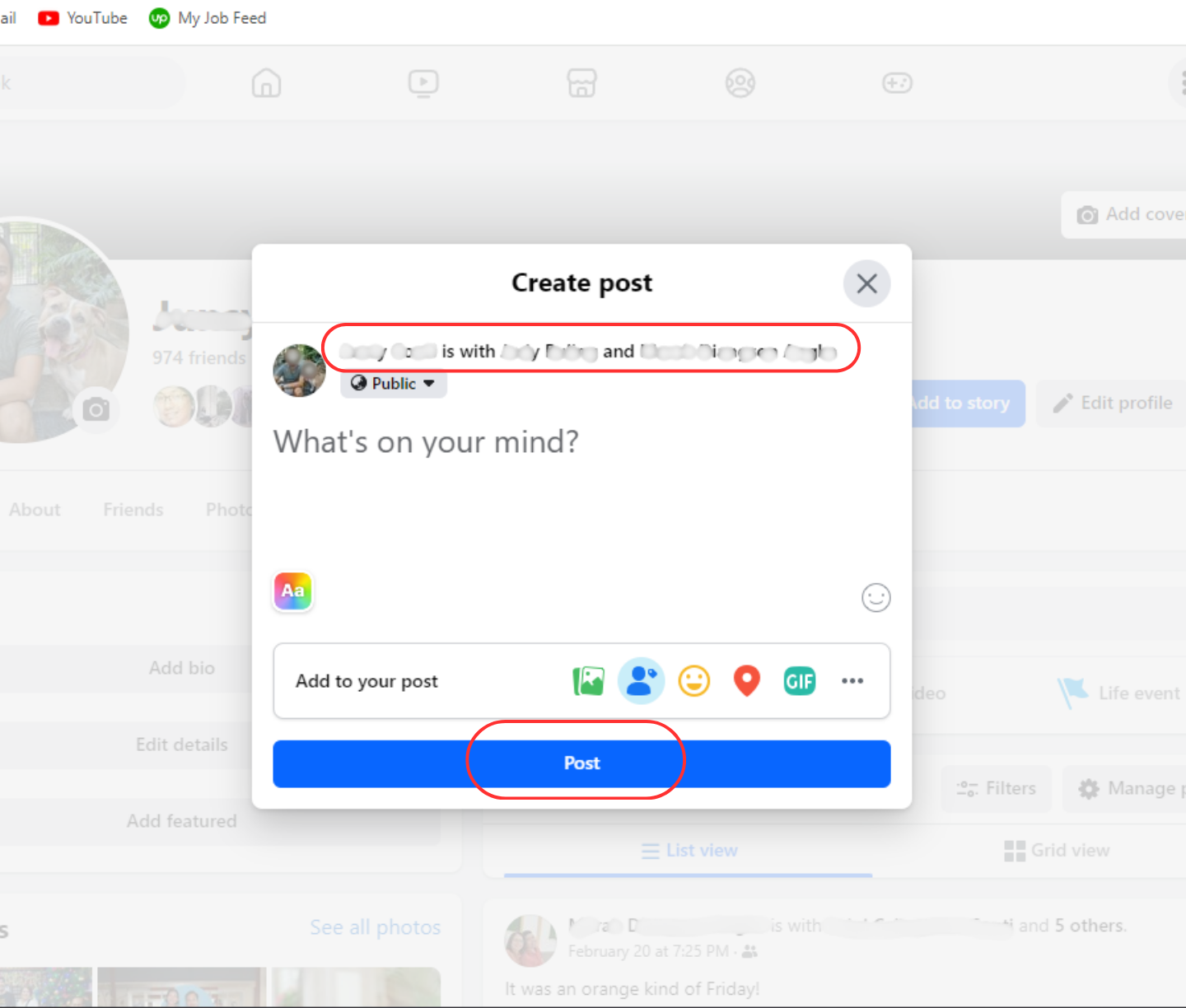
Task: Open the February 20 at 7:25 PM timestamp
Action: click(648, 951)
